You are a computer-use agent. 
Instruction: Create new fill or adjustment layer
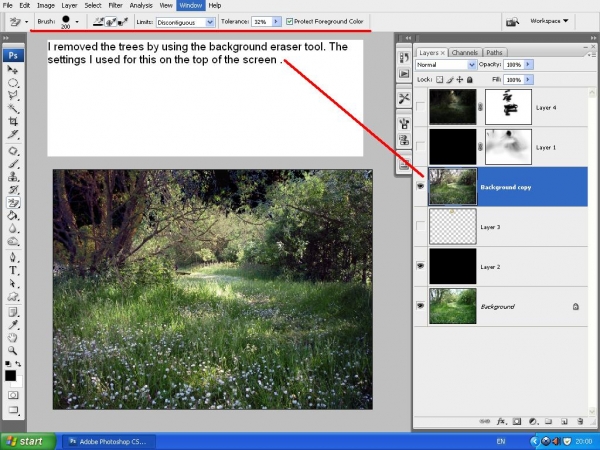[x=533, y=422]
